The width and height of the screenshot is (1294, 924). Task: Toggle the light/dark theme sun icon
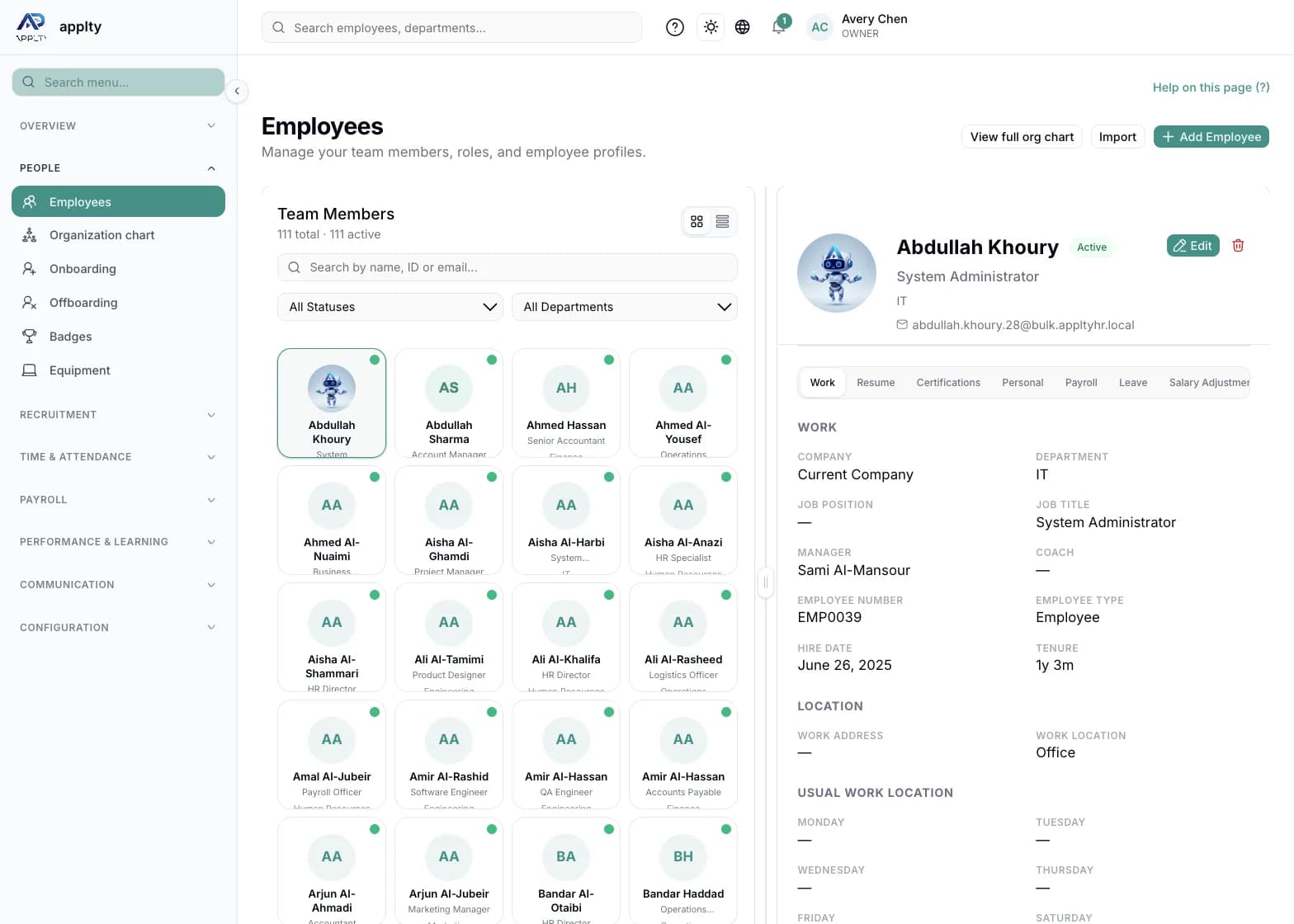[x=711, y=27]
